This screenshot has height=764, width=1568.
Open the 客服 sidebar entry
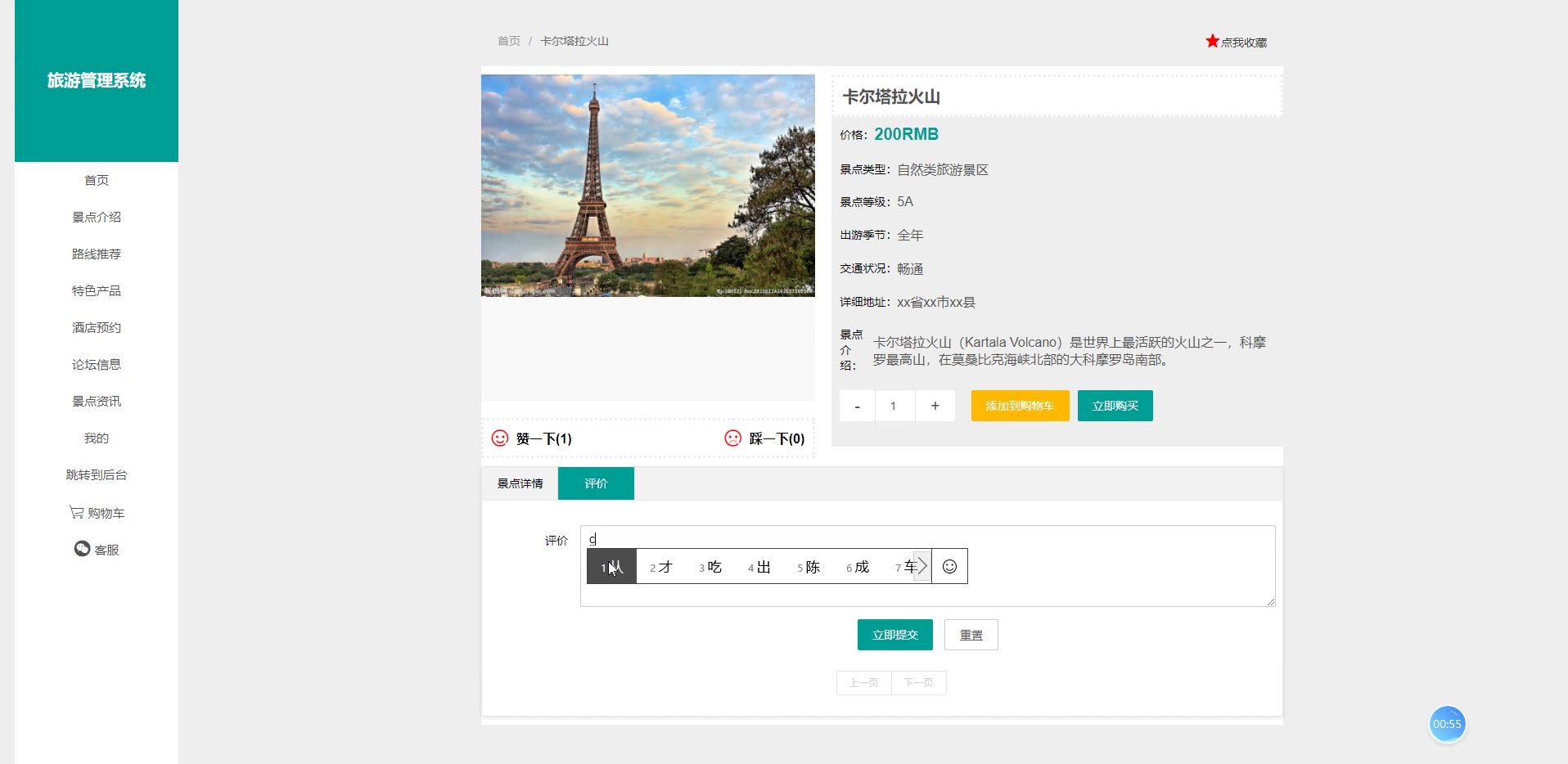click(97, 550)
